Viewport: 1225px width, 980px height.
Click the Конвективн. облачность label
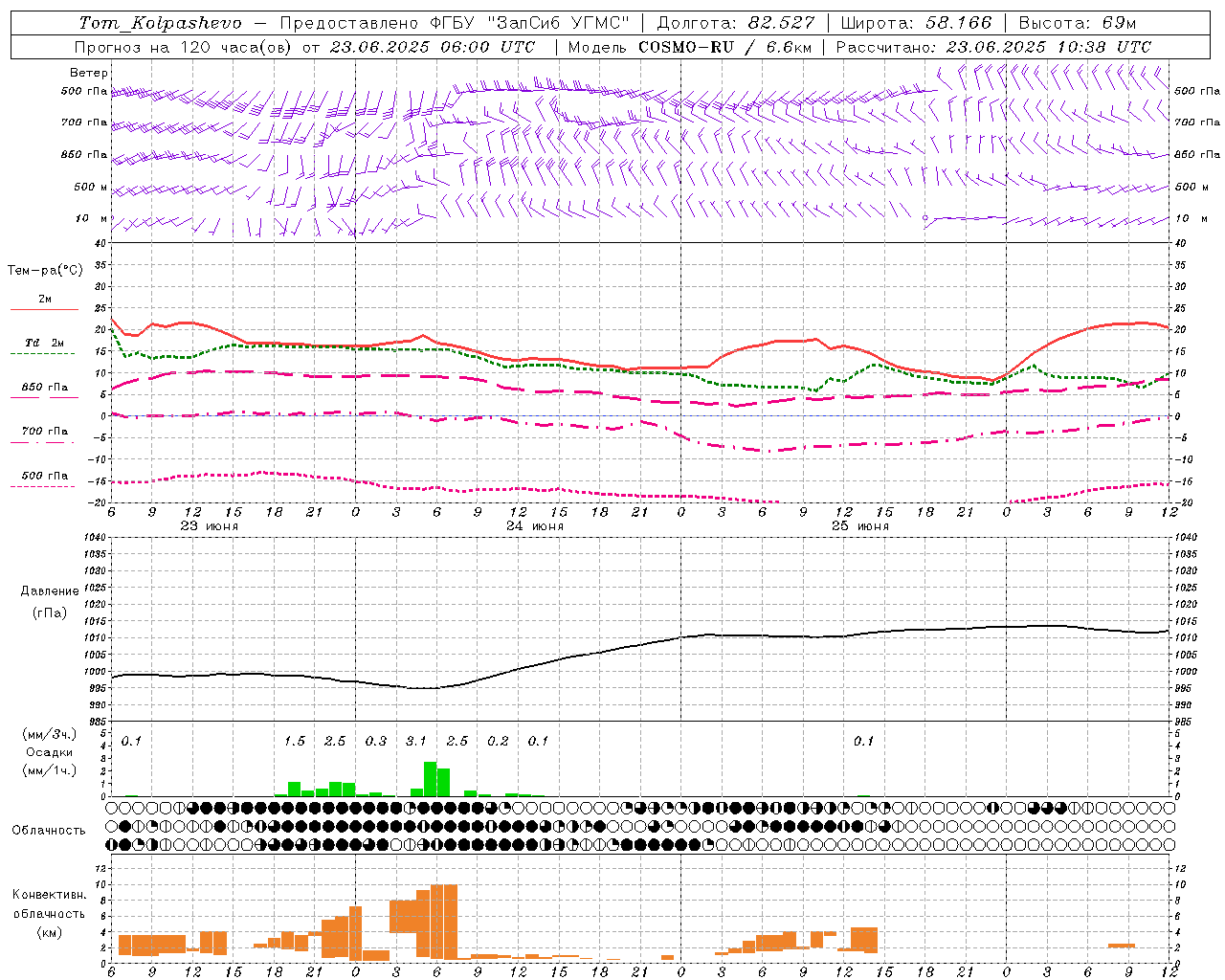(x=49, y=903)
